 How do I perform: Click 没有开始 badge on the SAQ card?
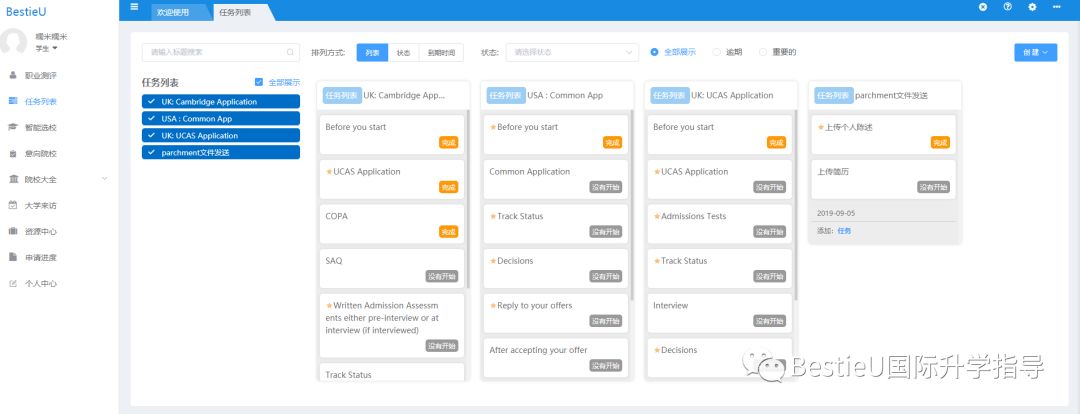(442, 276)
